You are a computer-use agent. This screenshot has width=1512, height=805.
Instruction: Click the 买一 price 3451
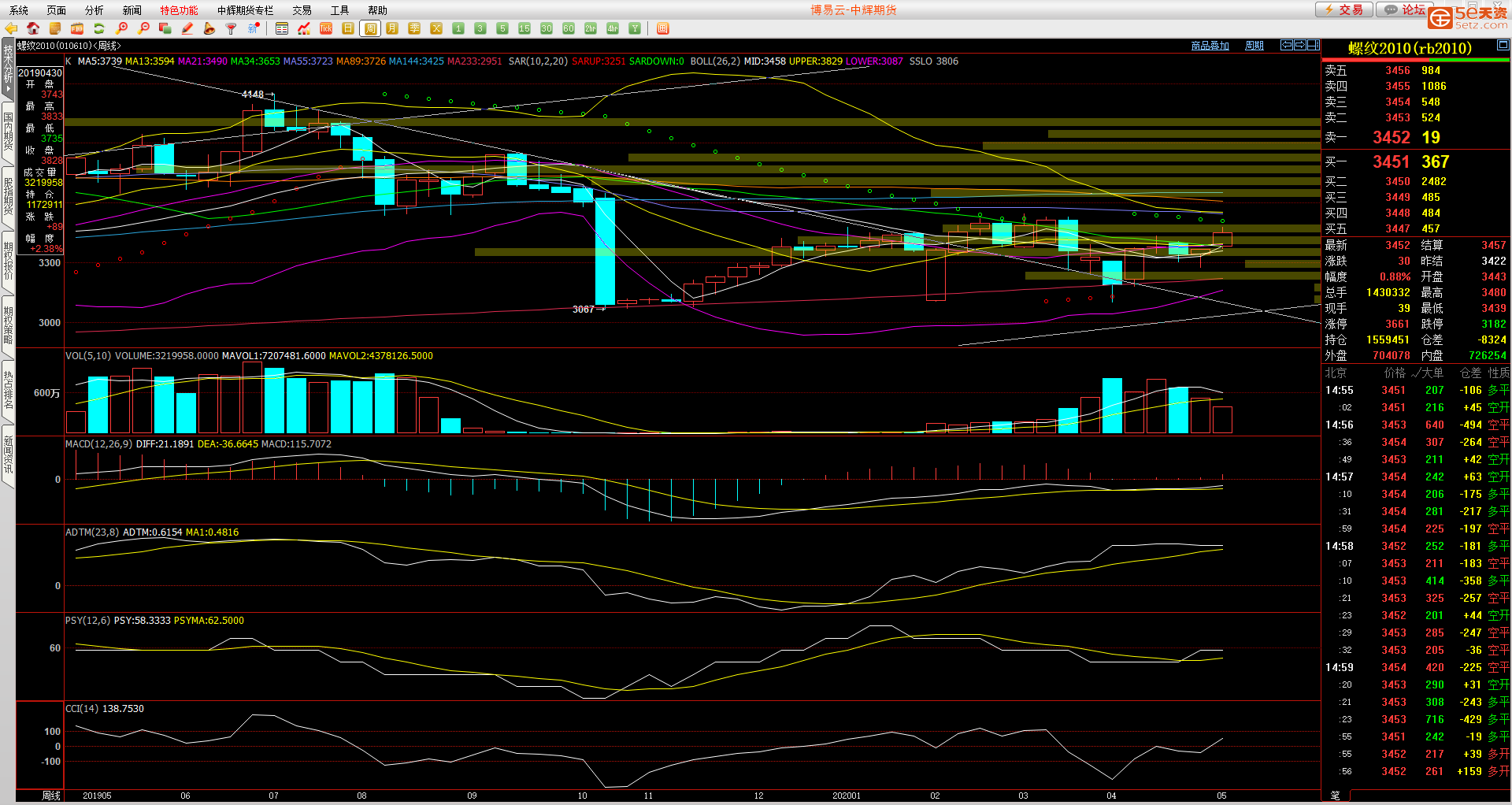click(1392, 161)
